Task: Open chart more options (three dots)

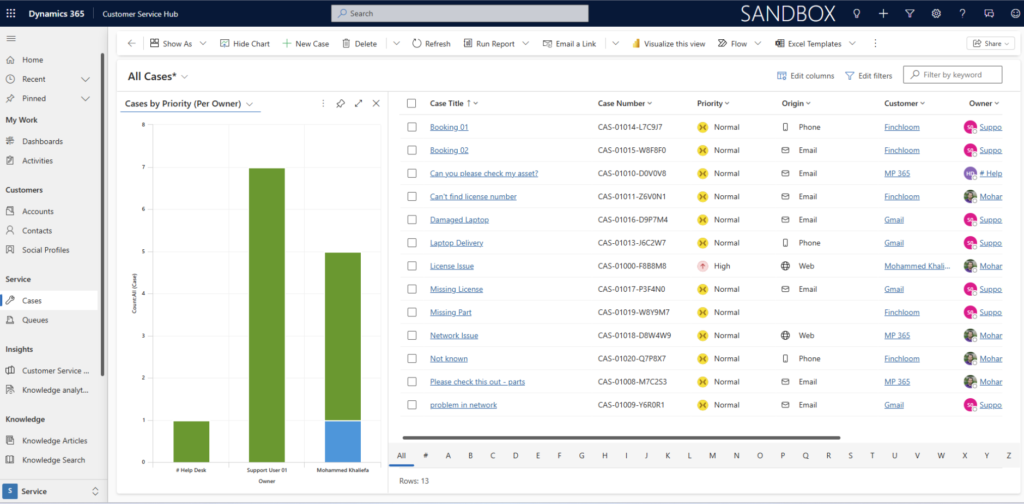Action: (x=323, y=104)
